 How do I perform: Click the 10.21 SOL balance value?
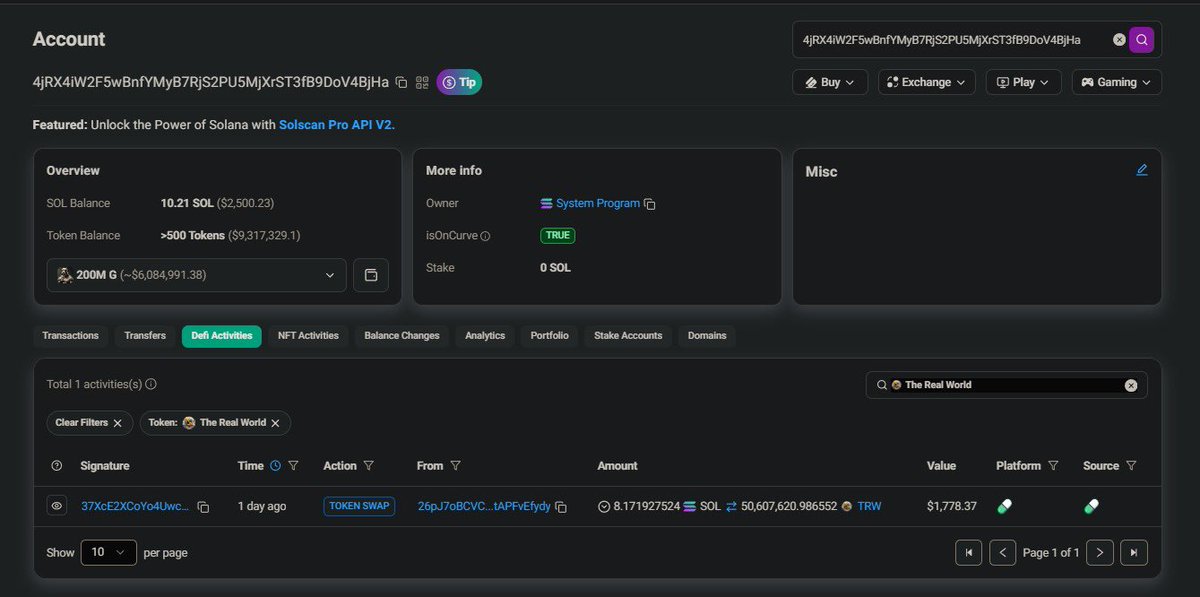coord(187,203)
